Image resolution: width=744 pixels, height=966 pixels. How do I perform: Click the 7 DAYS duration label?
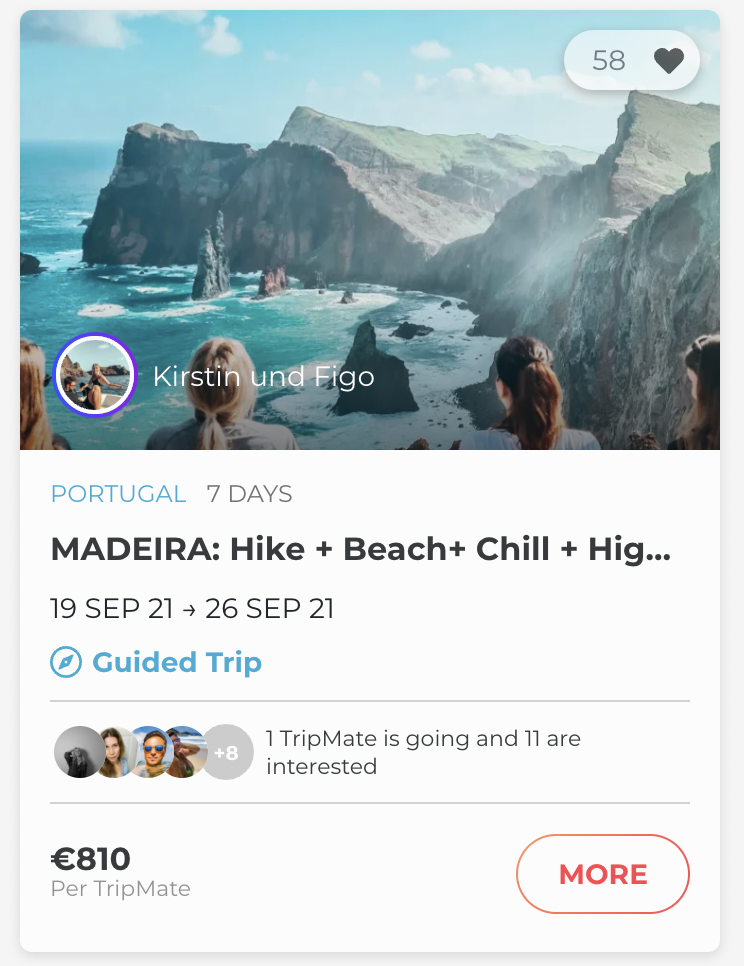[x=249, y=494]
